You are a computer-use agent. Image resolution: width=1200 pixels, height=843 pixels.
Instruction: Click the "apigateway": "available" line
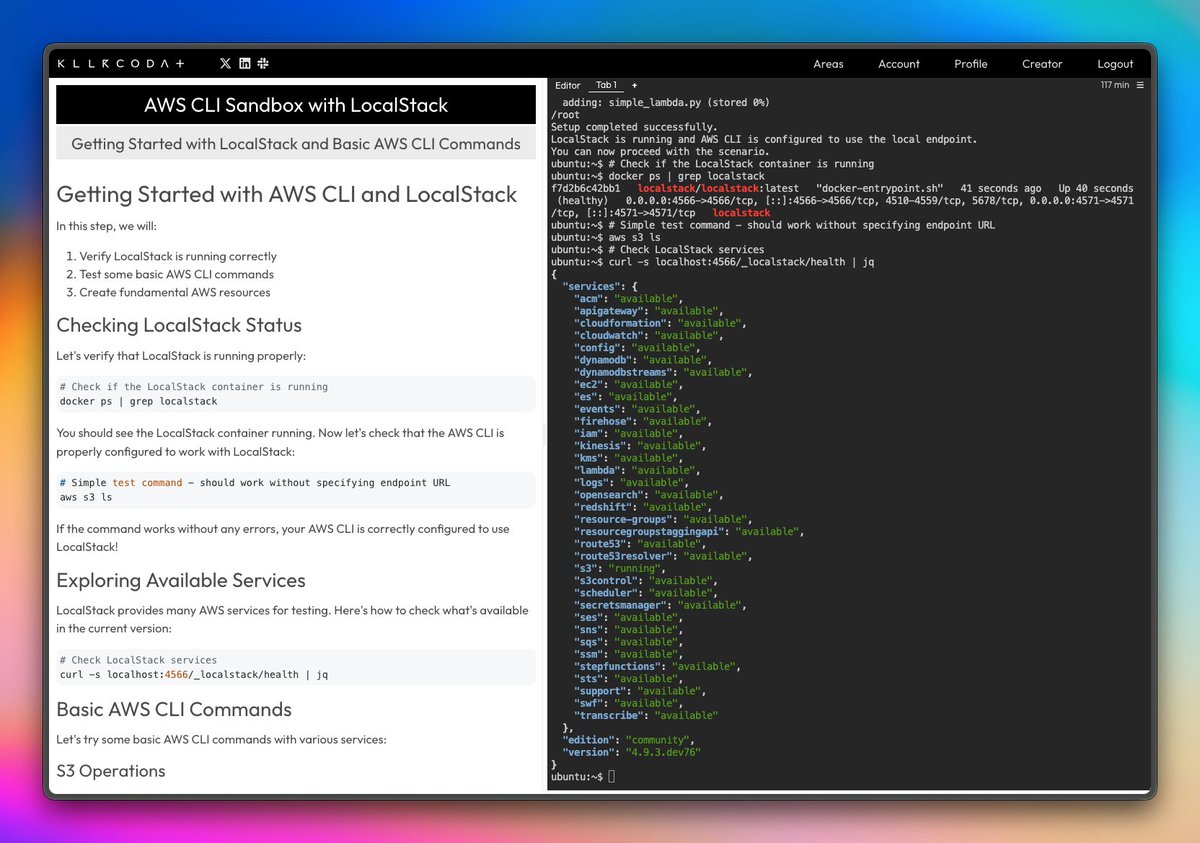648,311
